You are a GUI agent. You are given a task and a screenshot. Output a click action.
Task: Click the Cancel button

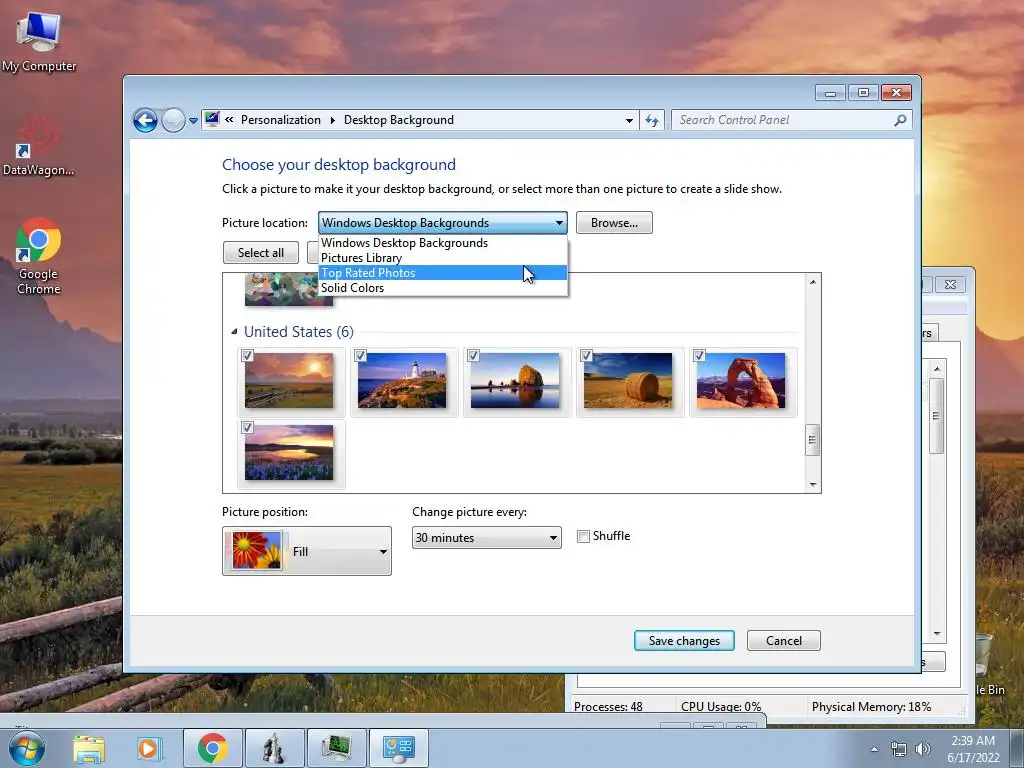(784, 641)
